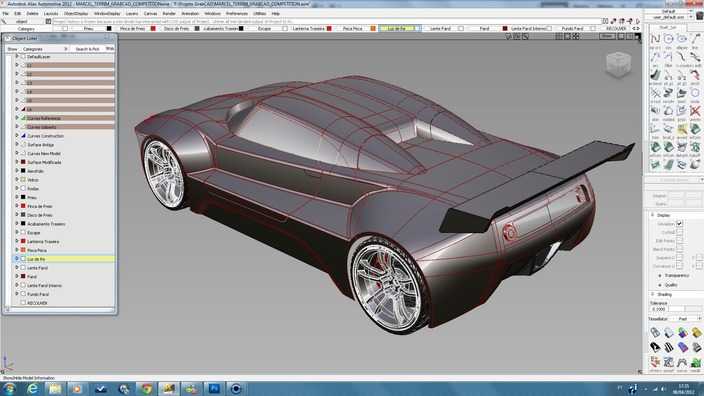Toggle checkbox next to Category in layer bar
This screenshot has width=704, height=396.
coord(65,28)
